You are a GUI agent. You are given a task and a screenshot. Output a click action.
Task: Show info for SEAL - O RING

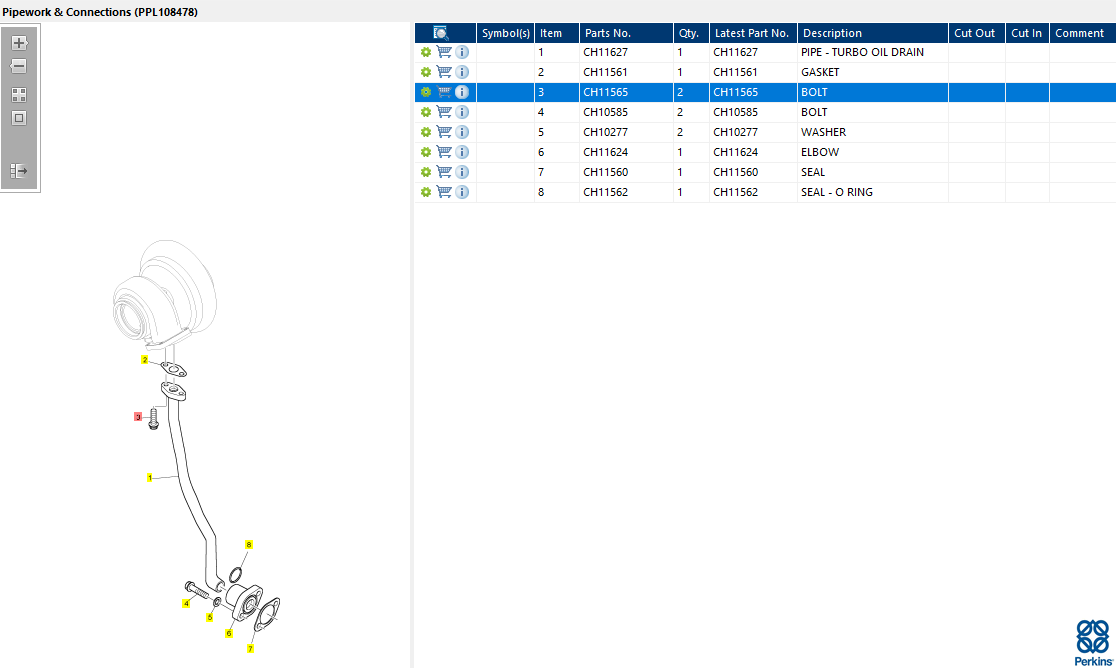point(462,192)
